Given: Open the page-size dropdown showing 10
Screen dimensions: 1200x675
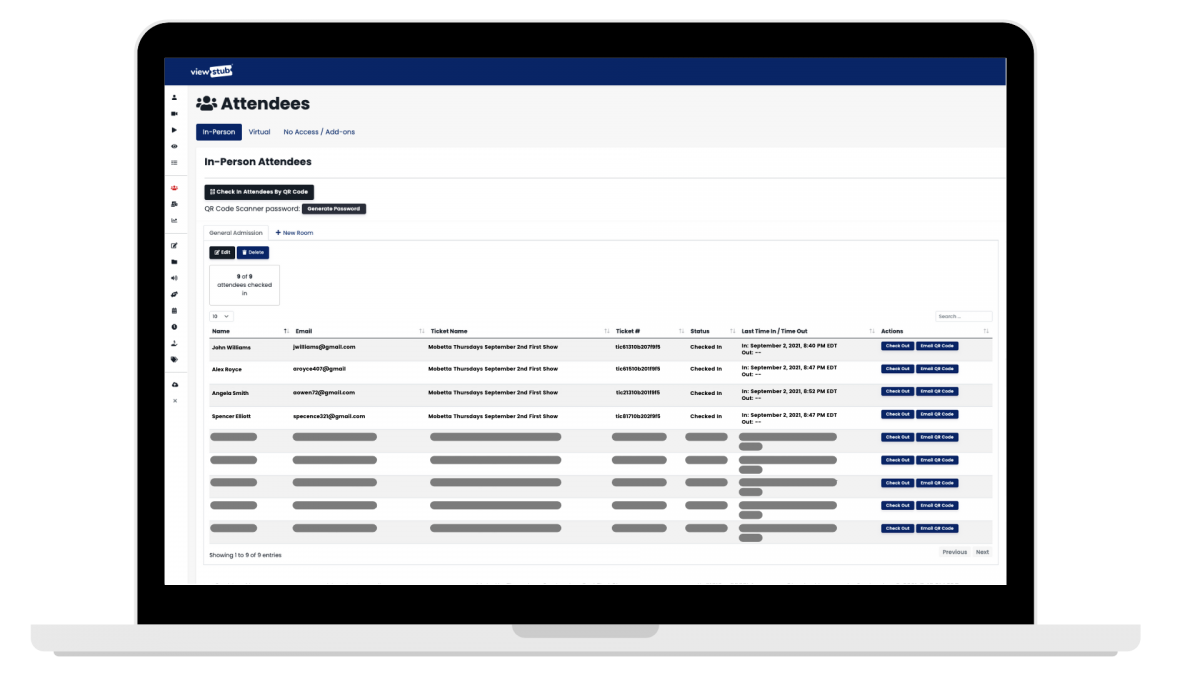Looking at the screenshot, I should (222, 315).
